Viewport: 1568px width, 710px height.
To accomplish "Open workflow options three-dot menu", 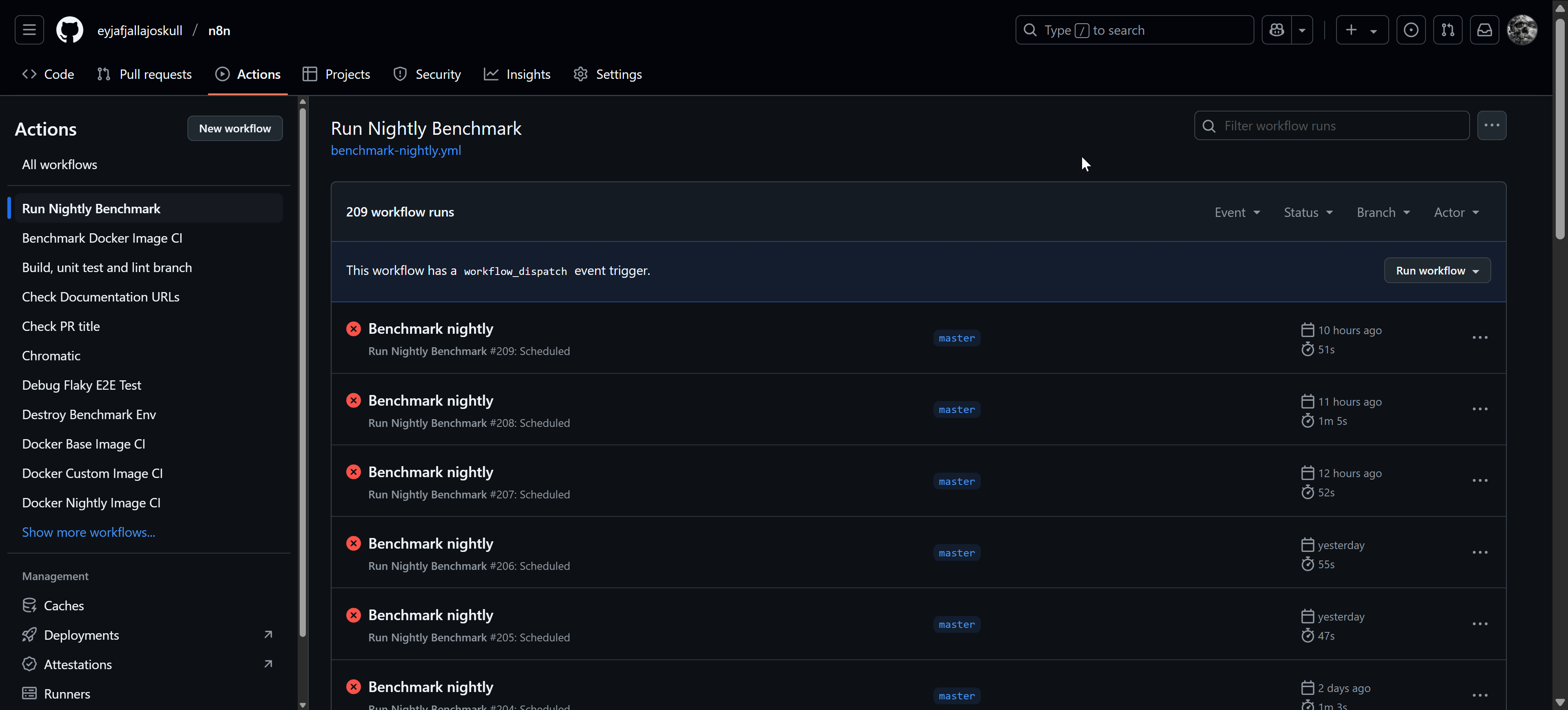I will 1491,125.
